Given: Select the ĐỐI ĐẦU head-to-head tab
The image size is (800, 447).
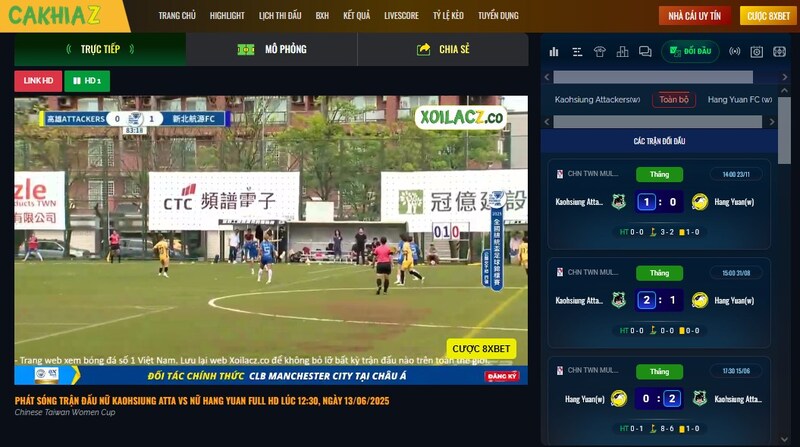Looking at the screenshot, I should point(690,51).
